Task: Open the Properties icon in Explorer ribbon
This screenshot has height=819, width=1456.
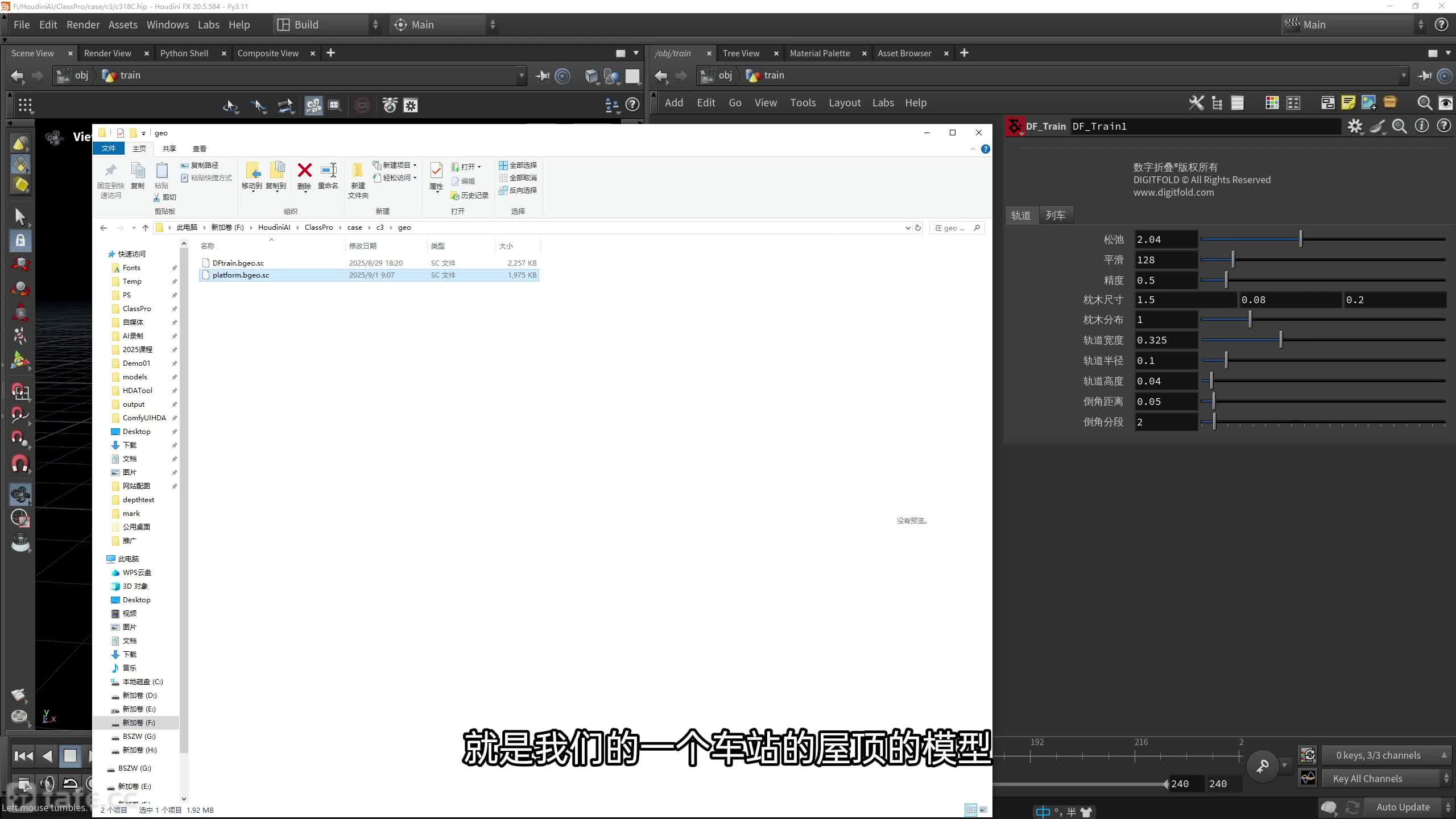Action: [436, 171]
